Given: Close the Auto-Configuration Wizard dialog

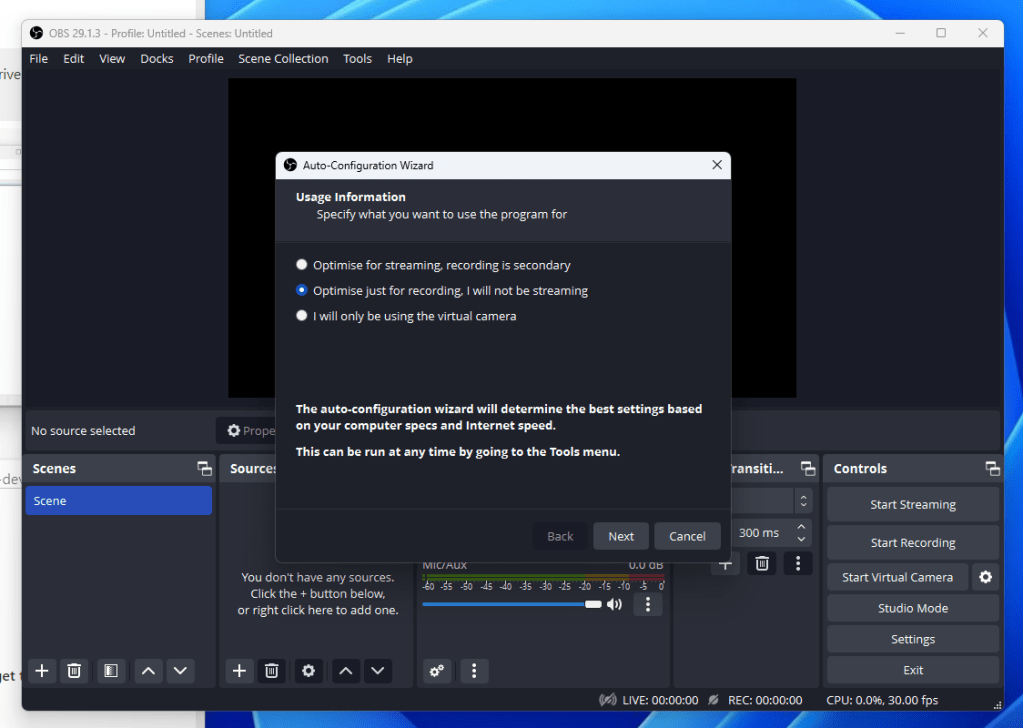Looking at the screenshot, I should click(x=717, y=165).
